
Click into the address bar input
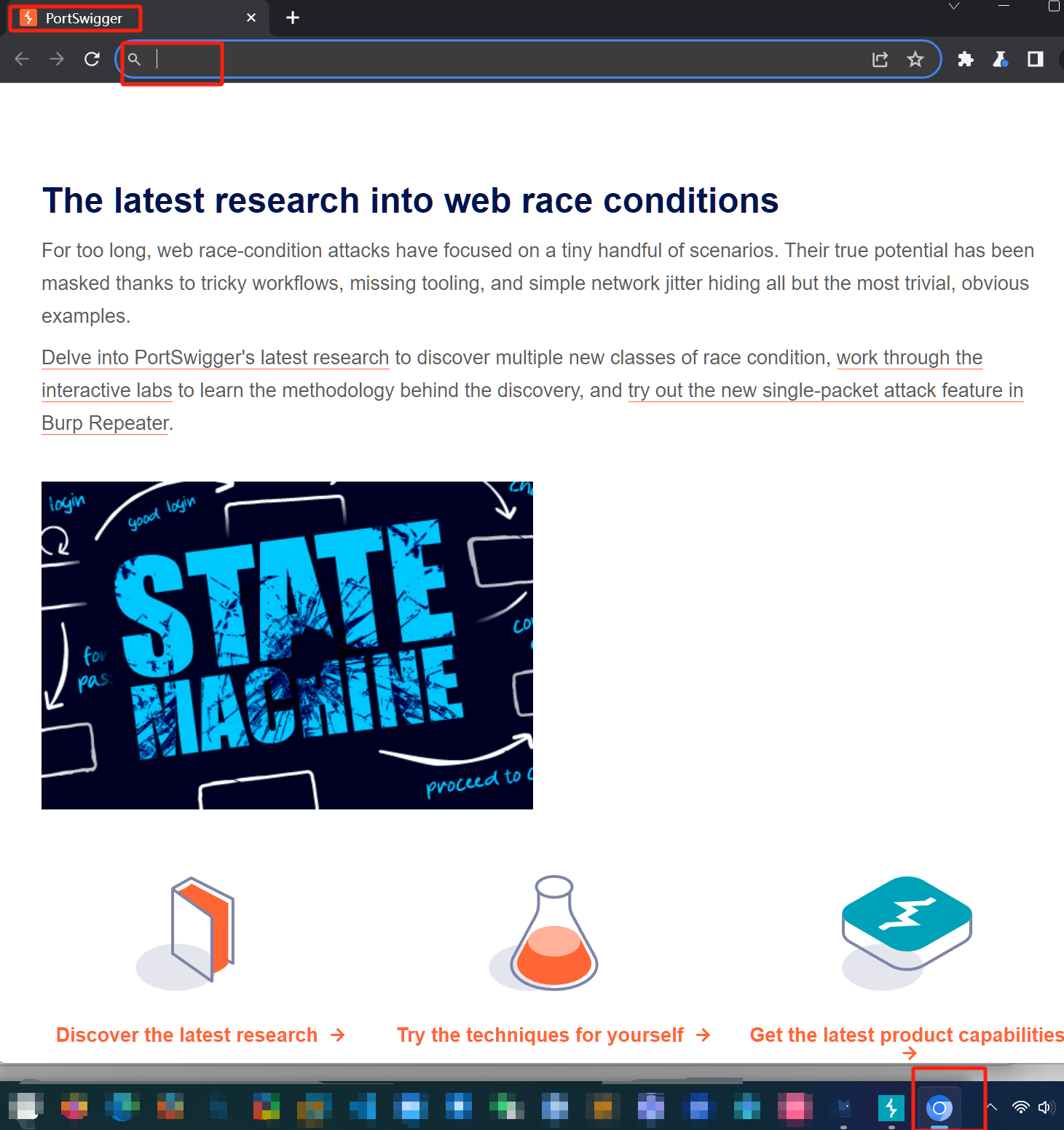pos(495,60)
